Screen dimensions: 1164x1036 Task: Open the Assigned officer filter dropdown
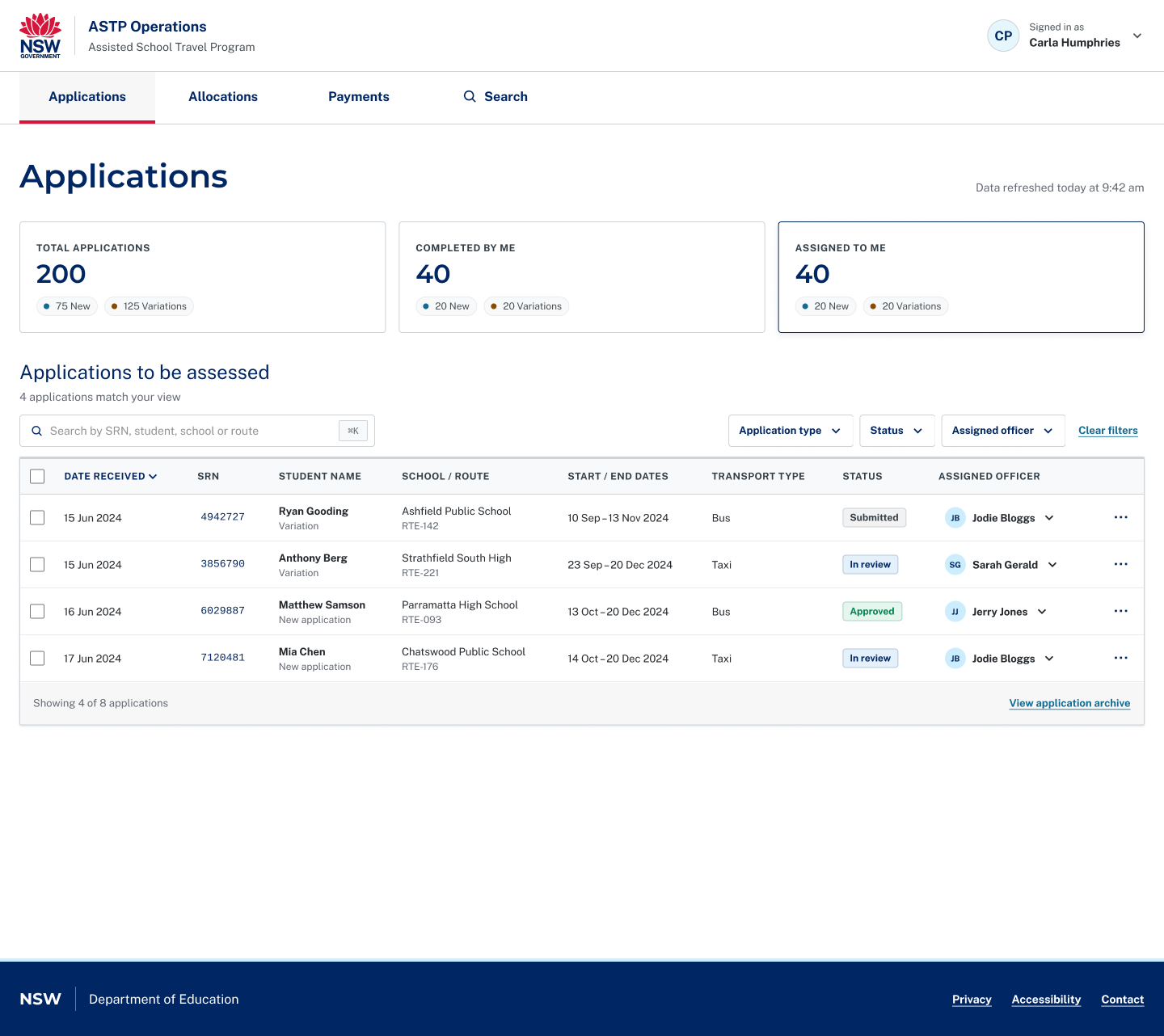1003,431
